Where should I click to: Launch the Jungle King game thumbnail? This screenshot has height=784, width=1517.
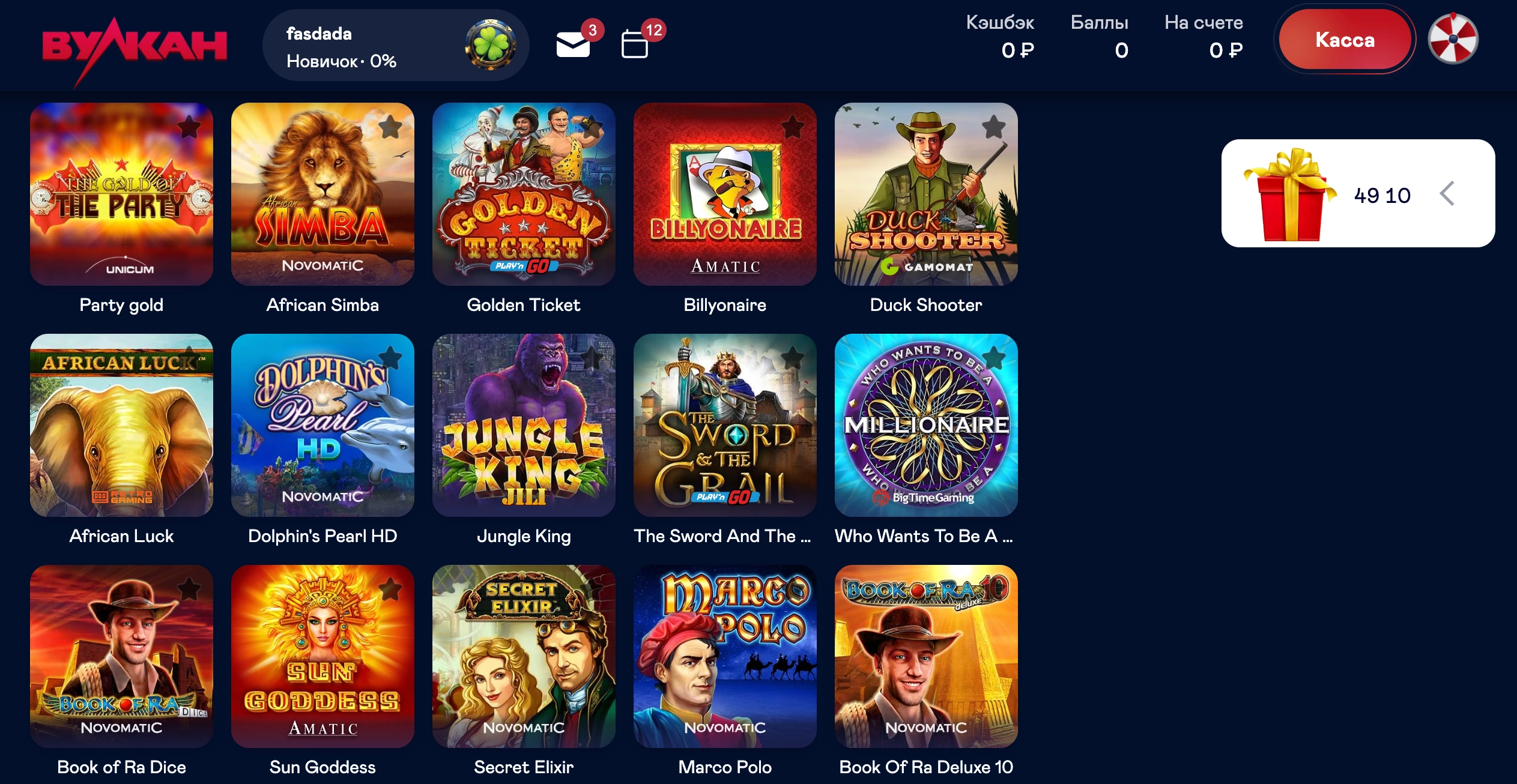524,425
